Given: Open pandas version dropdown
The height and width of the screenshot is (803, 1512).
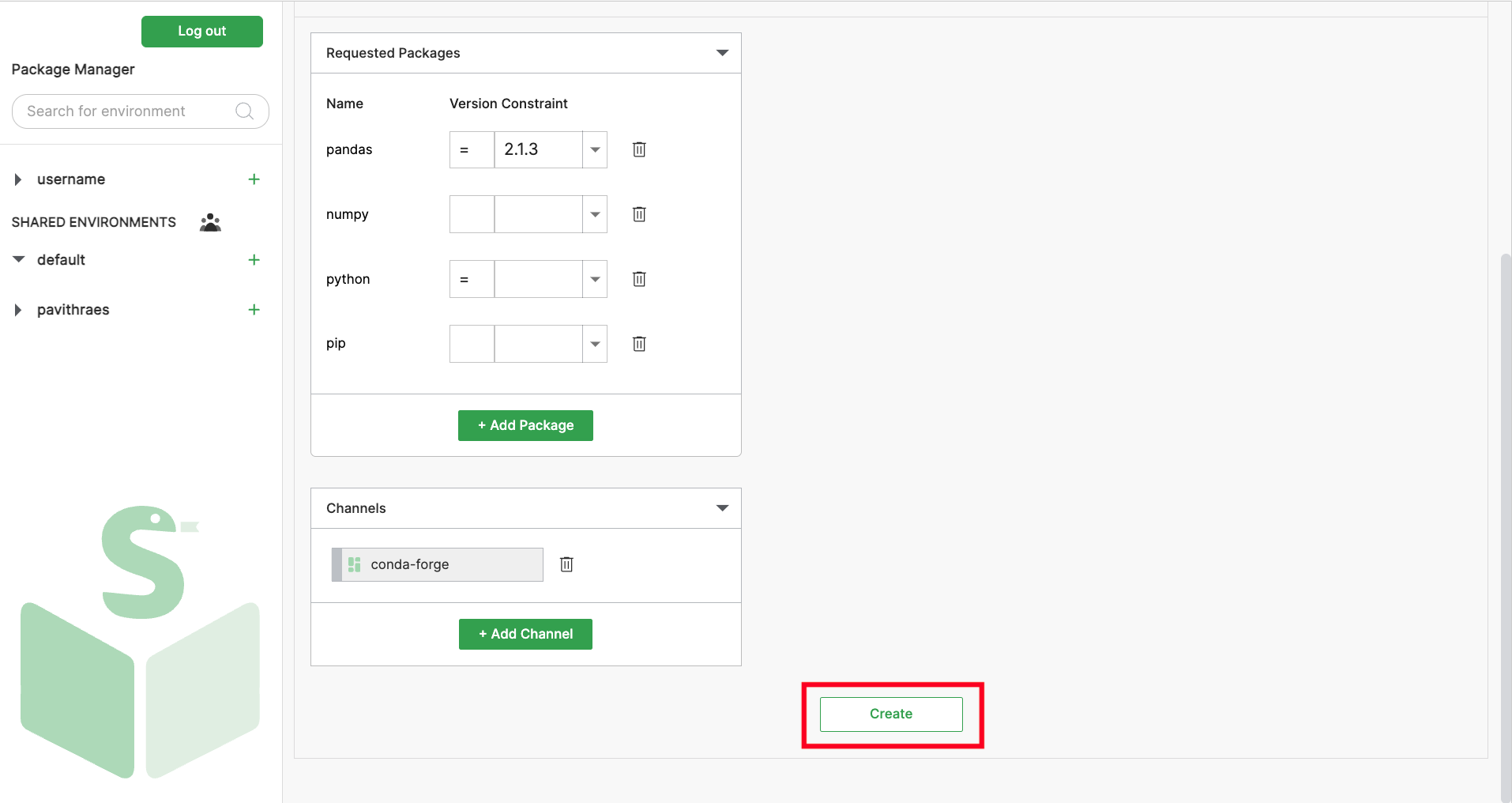Looking at the screenshot, I should coord(595,149).
